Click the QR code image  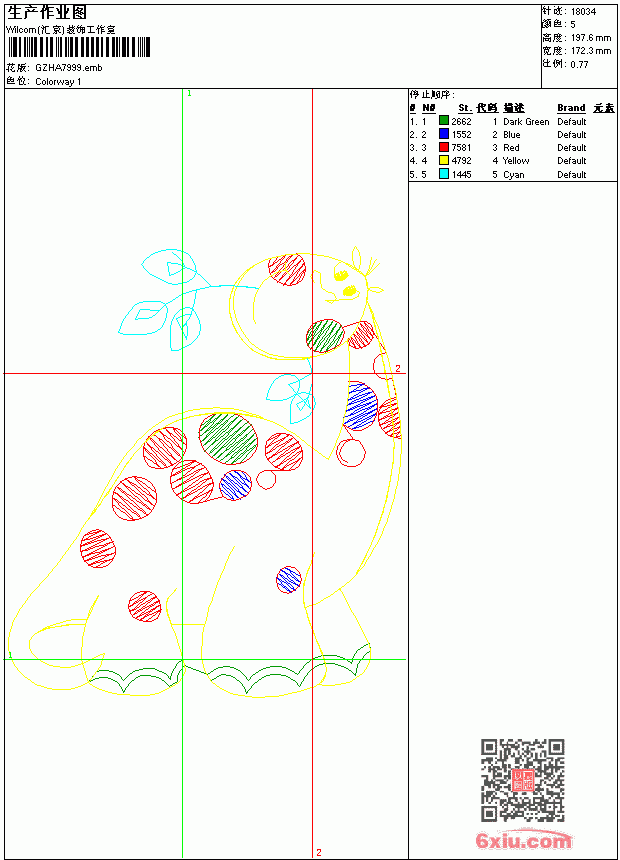(x=522, y=779)
